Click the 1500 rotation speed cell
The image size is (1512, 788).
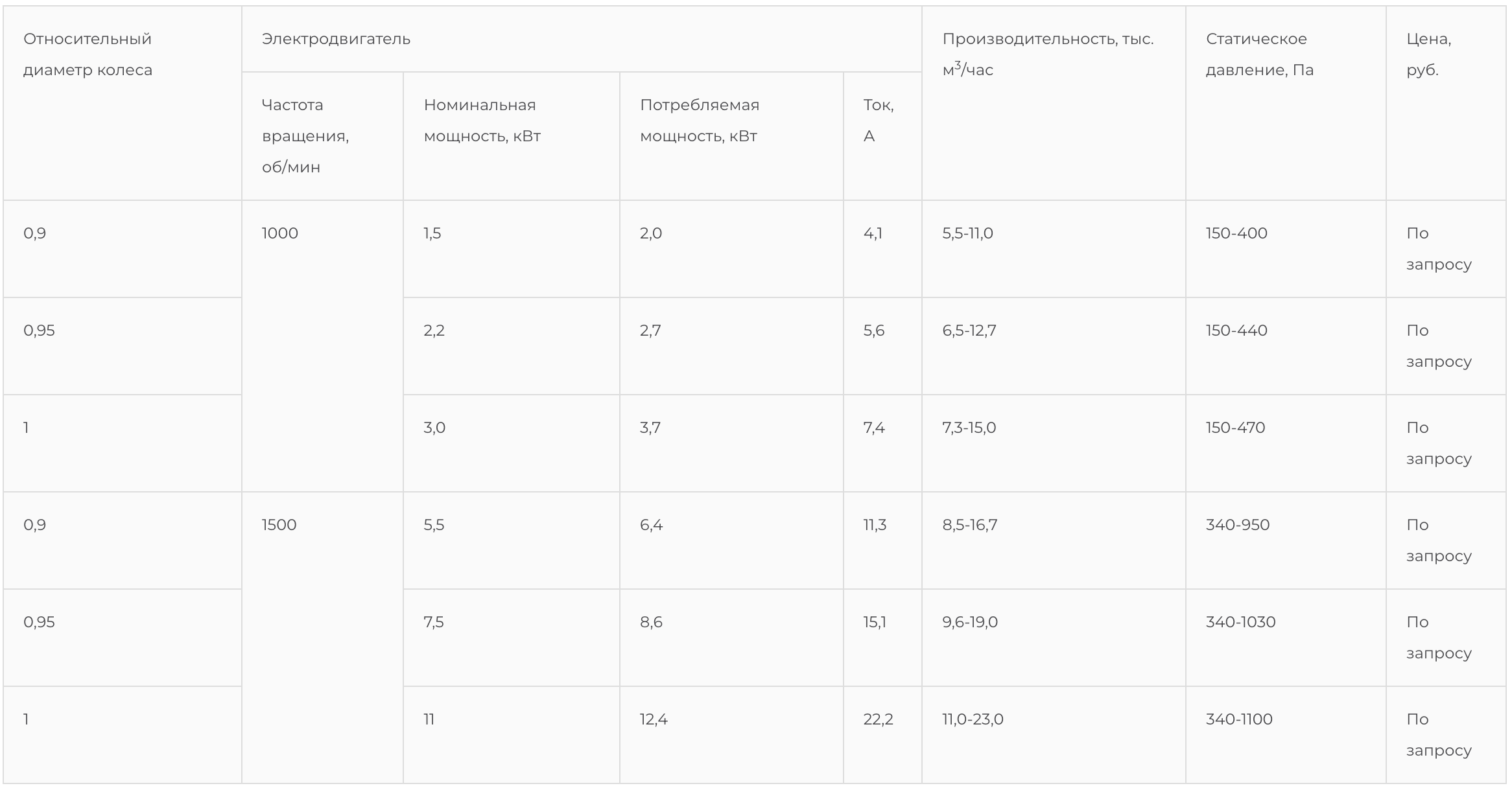click(x=279, y=525)
